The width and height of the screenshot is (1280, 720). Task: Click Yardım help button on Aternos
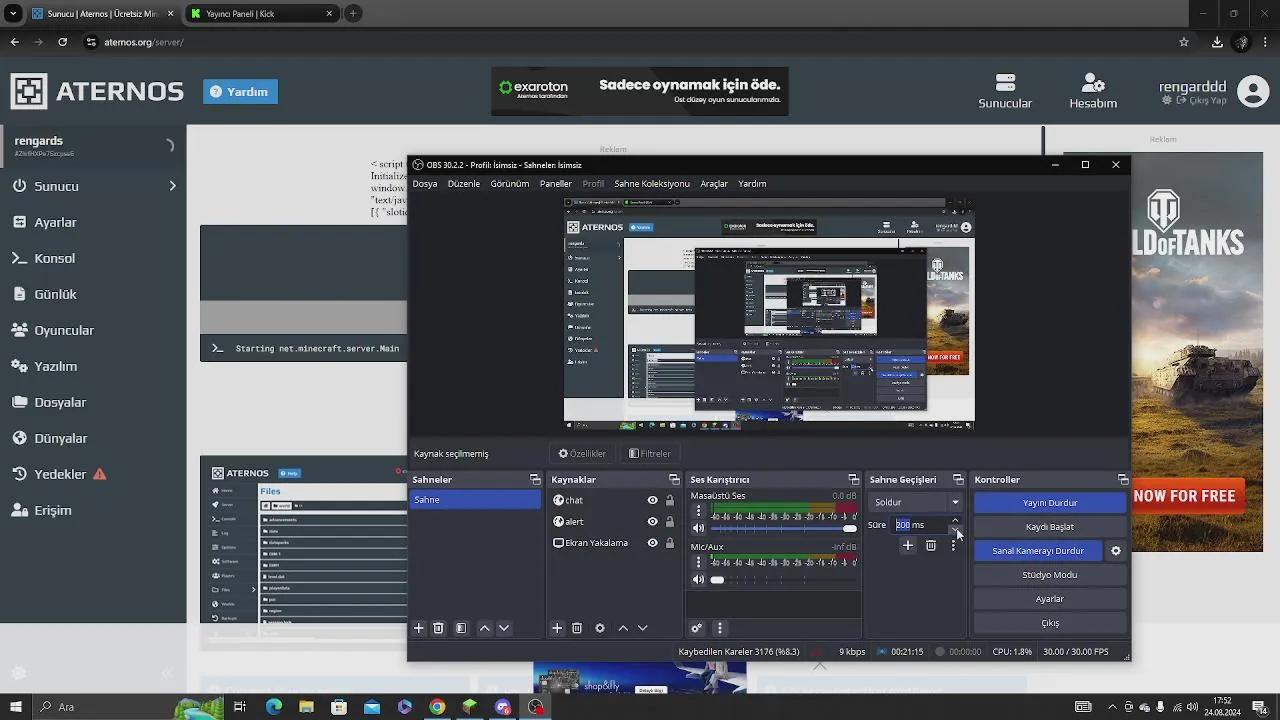pyautogui.click(x=240, y=92)
